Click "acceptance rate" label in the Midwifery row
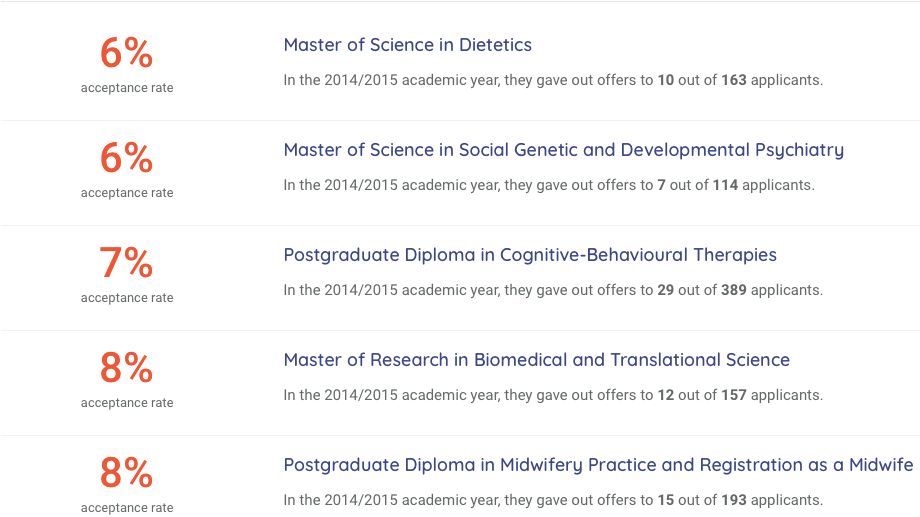This screenshot has height=517, width=920. 127,507
